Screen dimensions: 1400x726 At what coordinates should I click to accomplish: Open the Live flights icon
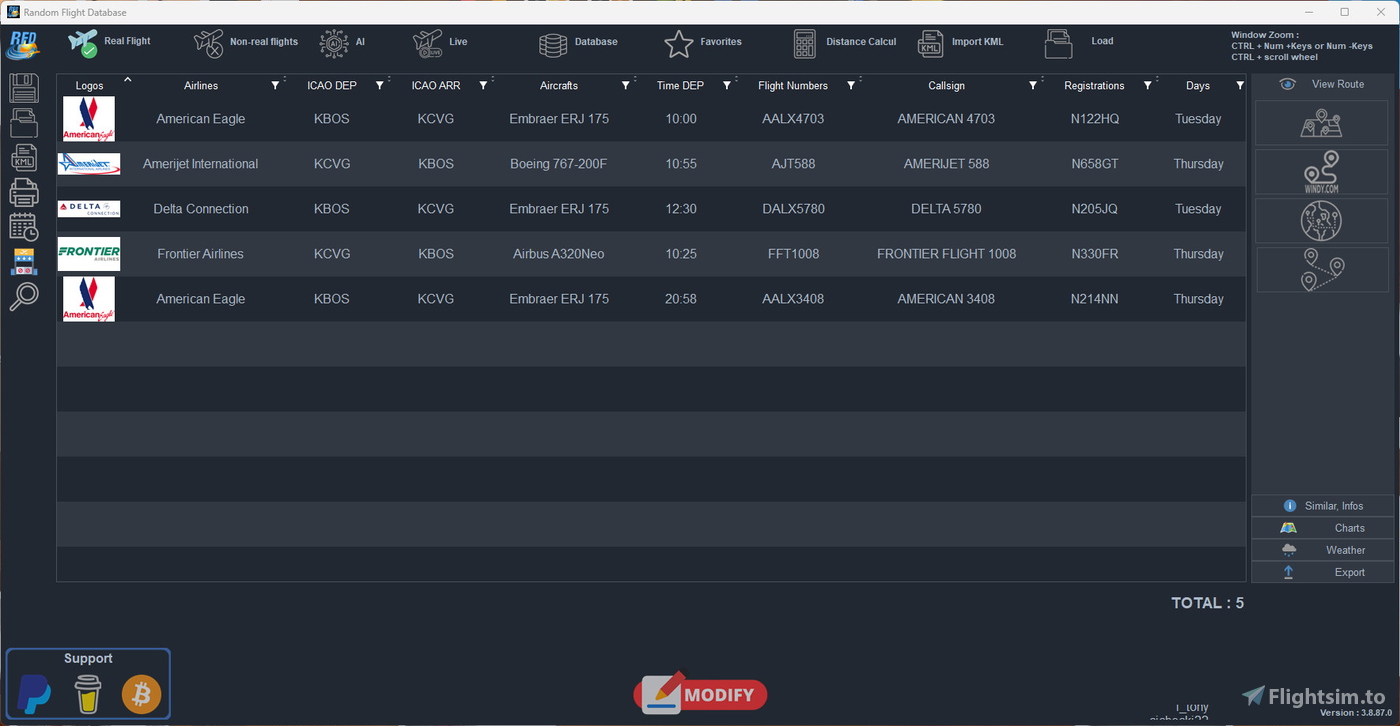(x=430, y=43)
